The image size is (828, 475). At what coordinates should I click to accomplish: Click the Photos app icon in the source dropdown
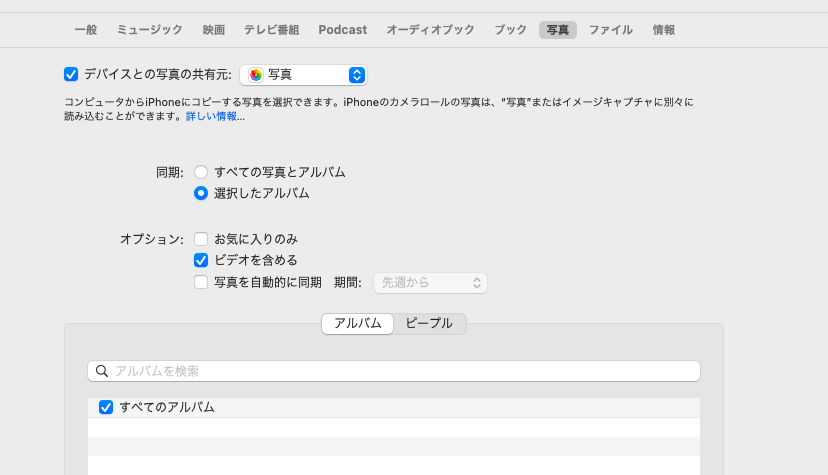pos(256,75)
